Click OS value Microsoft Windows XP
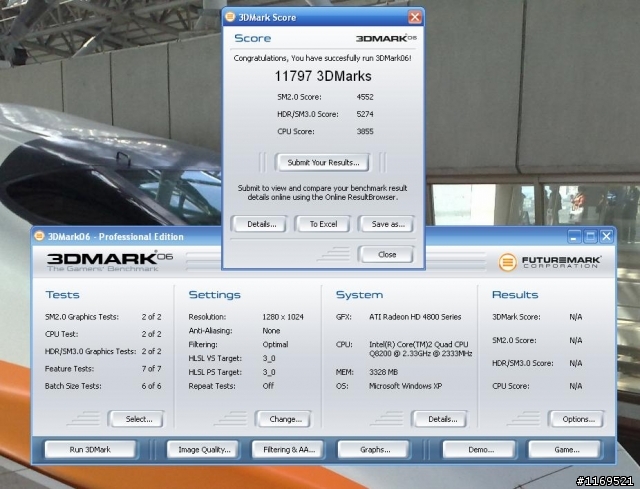This screenshot has height=489, width=640. [405, 386]
